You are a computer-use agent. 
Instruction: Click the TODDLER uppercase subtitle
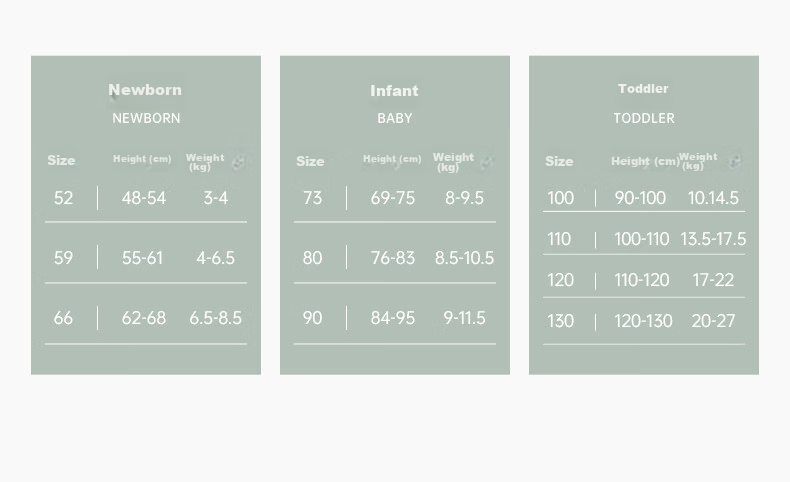644,118
